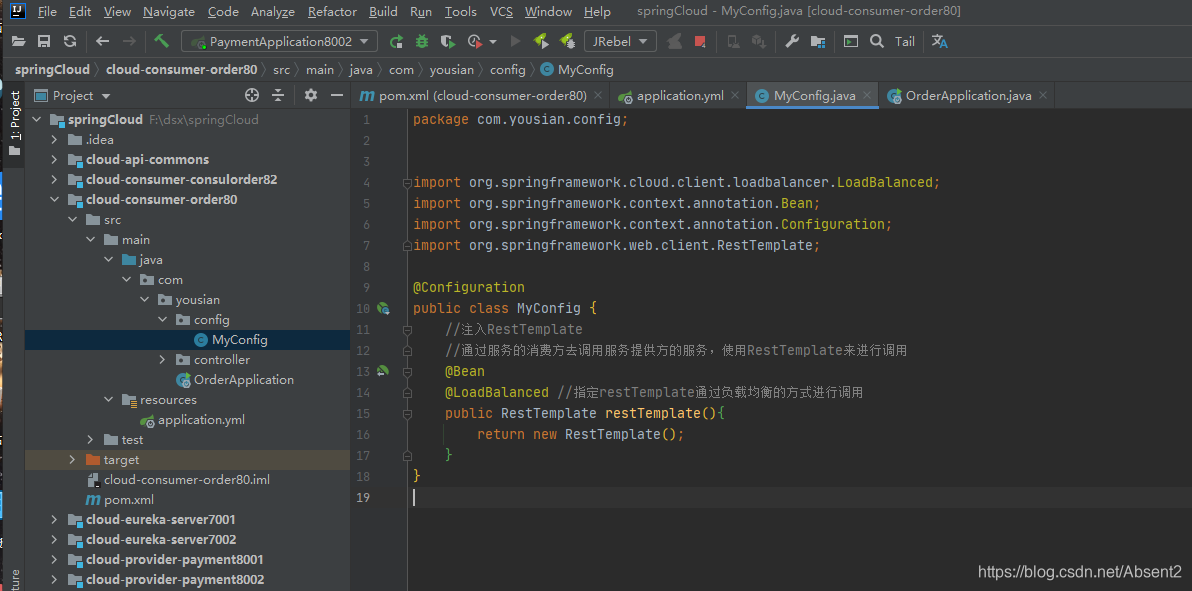Image resolution: width=1192 pixels, height=591 pixels.
Task: Click the profiler run icon
Action: tap(475, 41)
